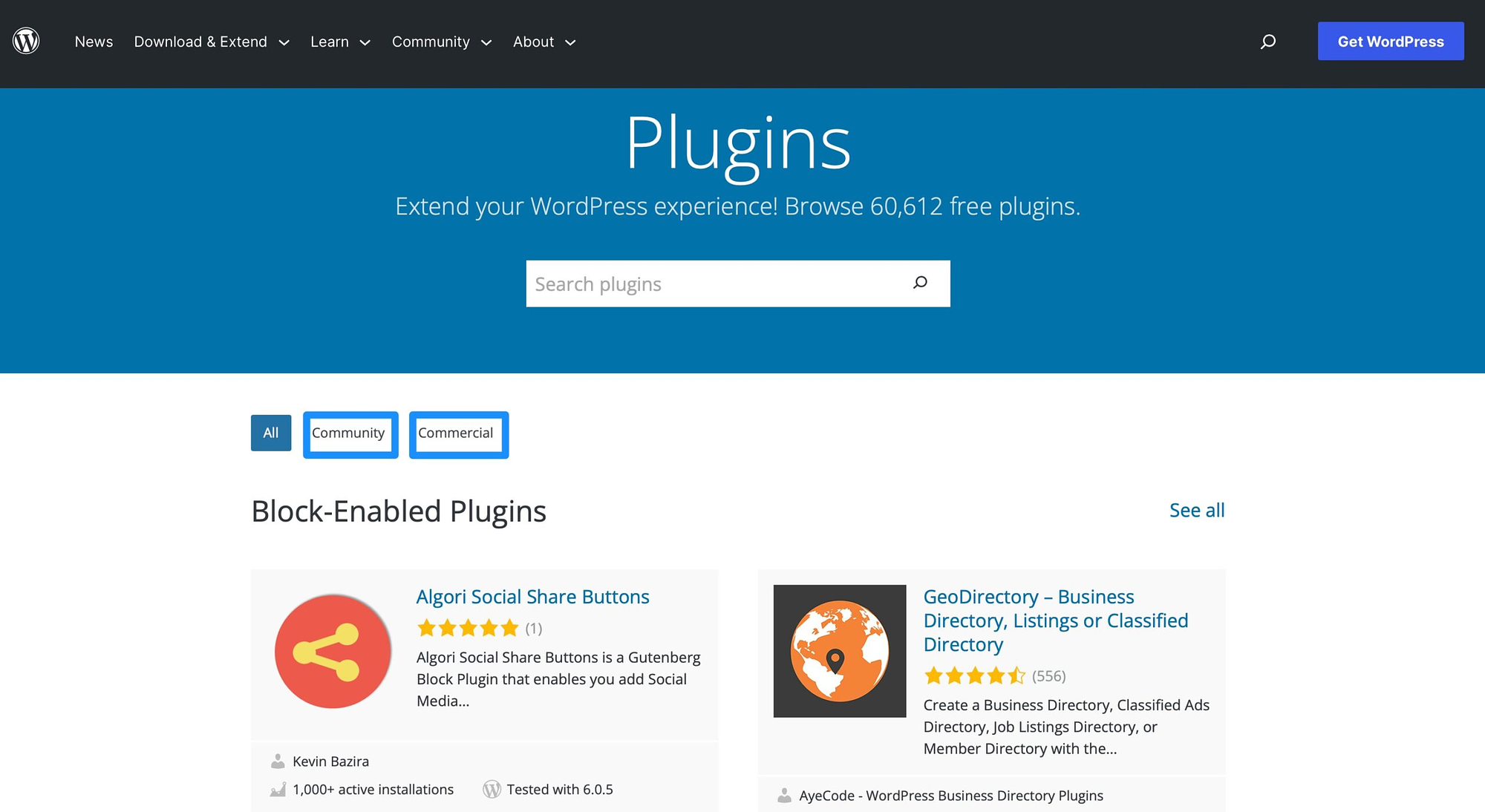
Task: Click the See all block-enabled plugins link
Action: (1197, 510)
